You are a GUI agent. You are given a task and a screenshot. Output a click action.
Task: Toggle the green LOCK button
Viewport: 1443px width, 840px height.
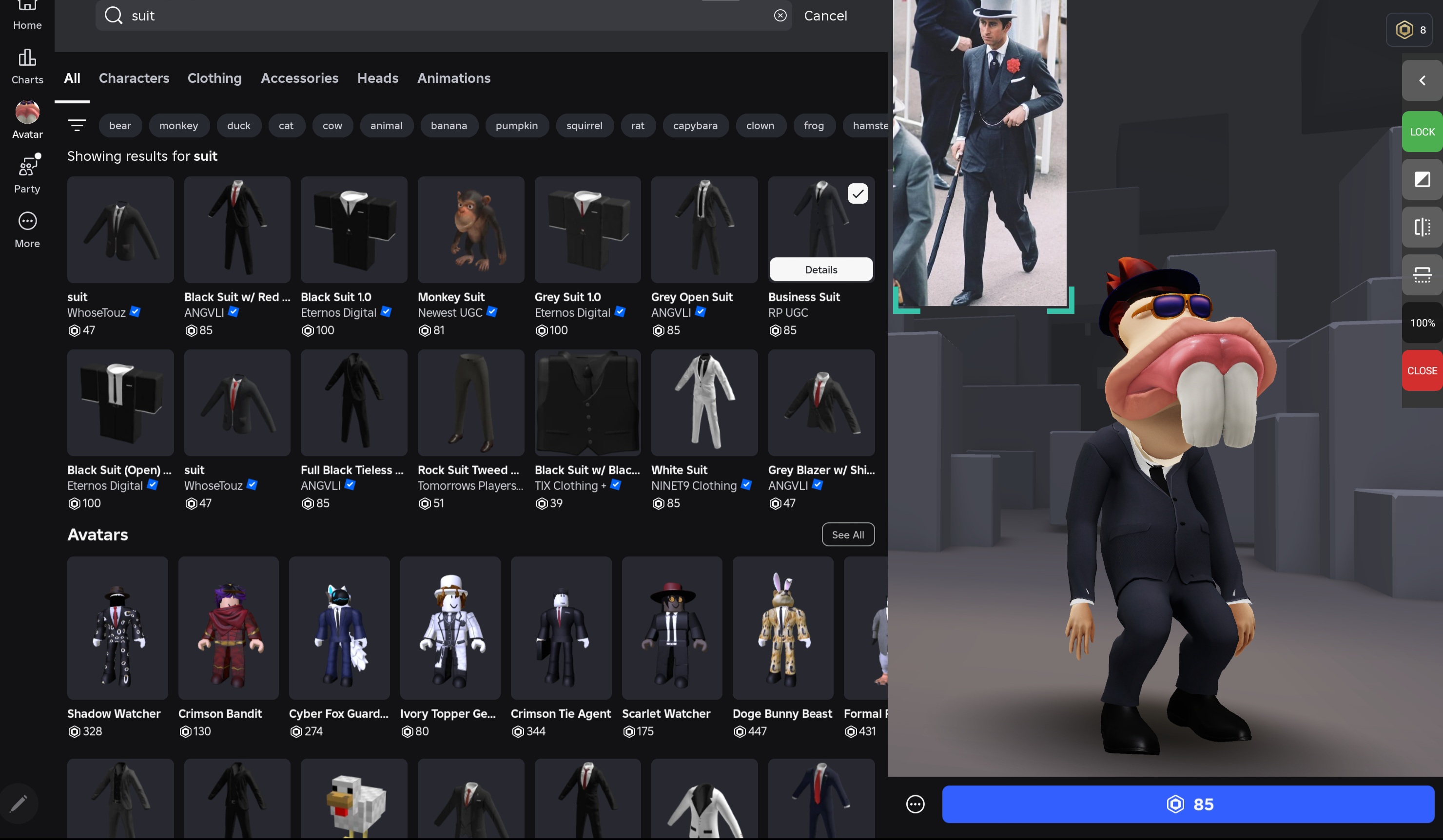[x=1422, y=132]
